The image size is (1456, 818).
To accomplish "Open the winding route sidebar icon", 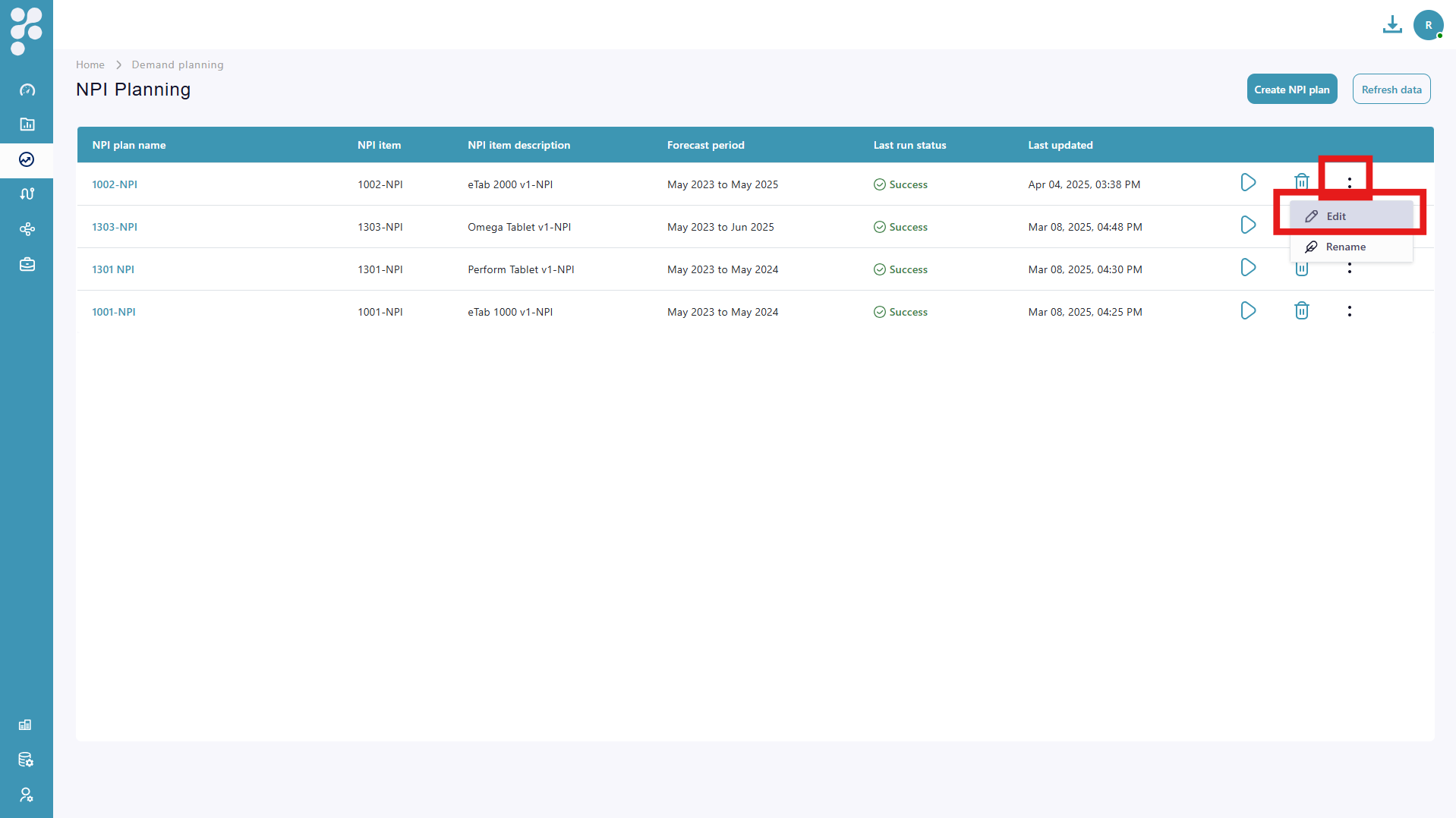I will point(27,193).
